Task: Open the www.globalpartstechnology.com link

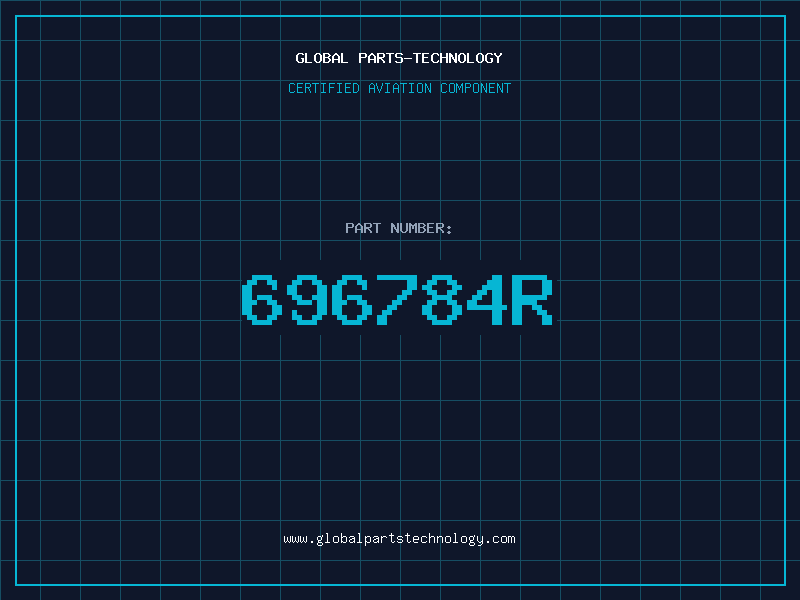Action: click(x=399, y=539)
